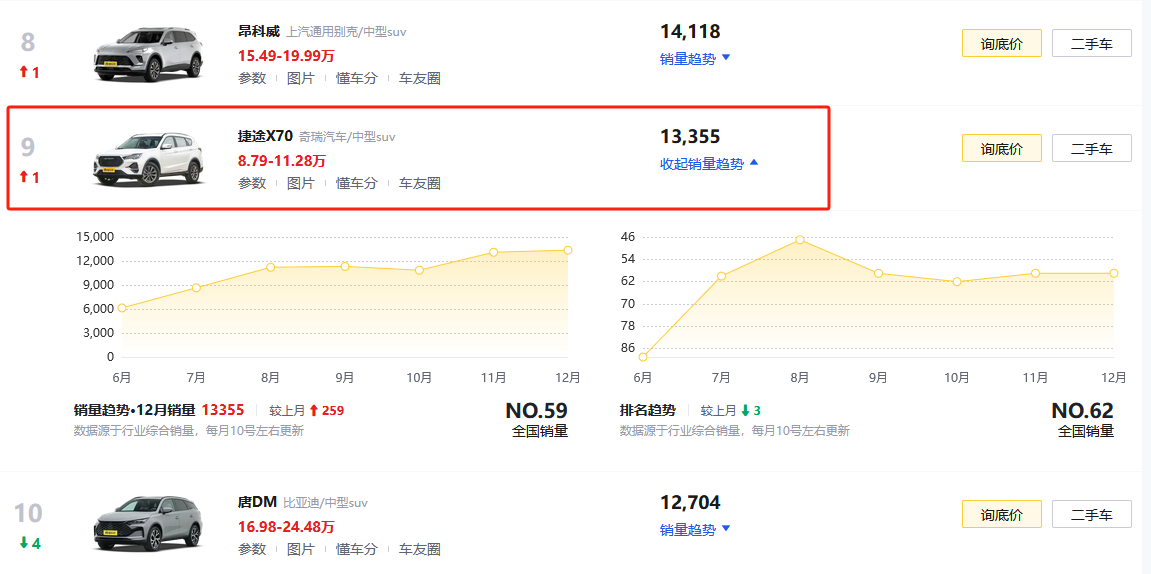This screenshot has height=574, width=1151.
Task: Open 车友圈 link for 昂科威
Action: click(x=420, y=79)
